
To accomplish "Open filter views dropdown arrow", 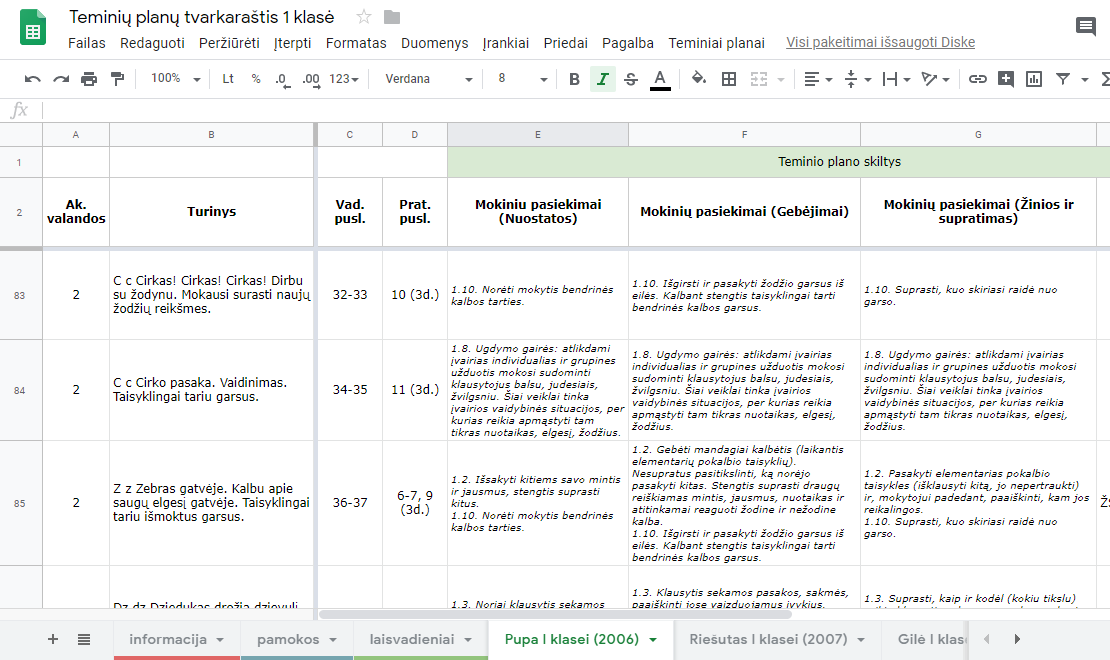I will 1085,79.
